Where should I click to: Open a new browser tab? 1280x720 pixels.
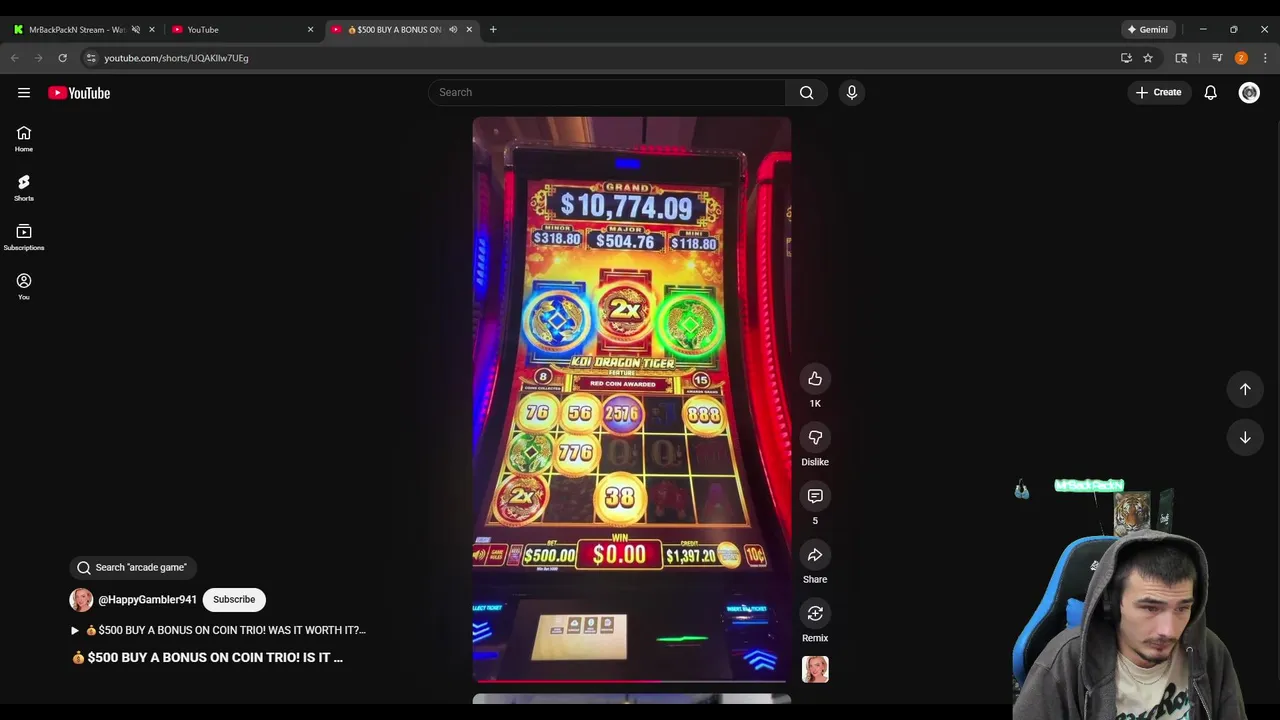493,29
